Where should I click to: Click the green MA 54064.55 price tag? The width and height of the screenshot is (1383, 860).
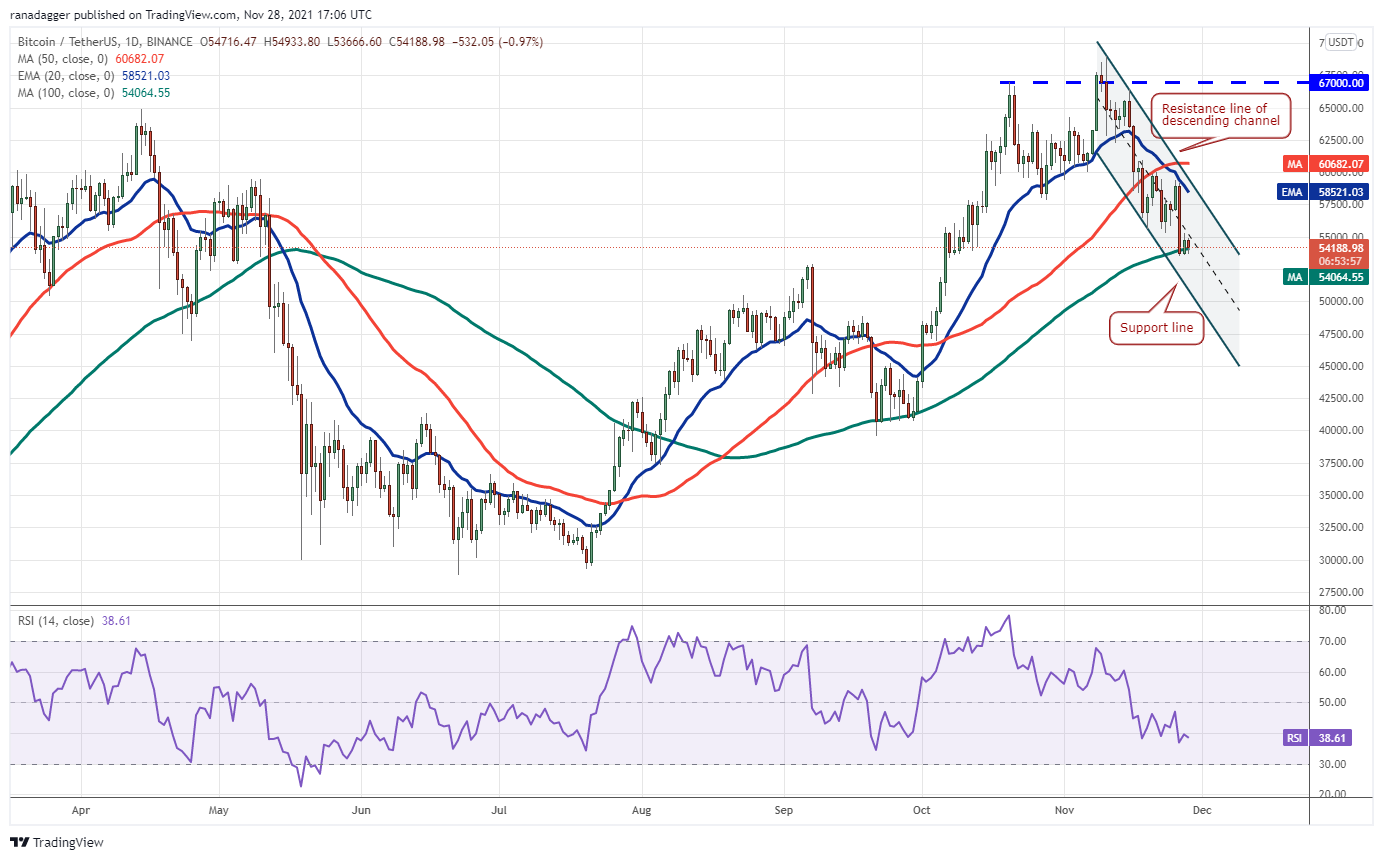pyautogui.click(x=1325, y=276)
